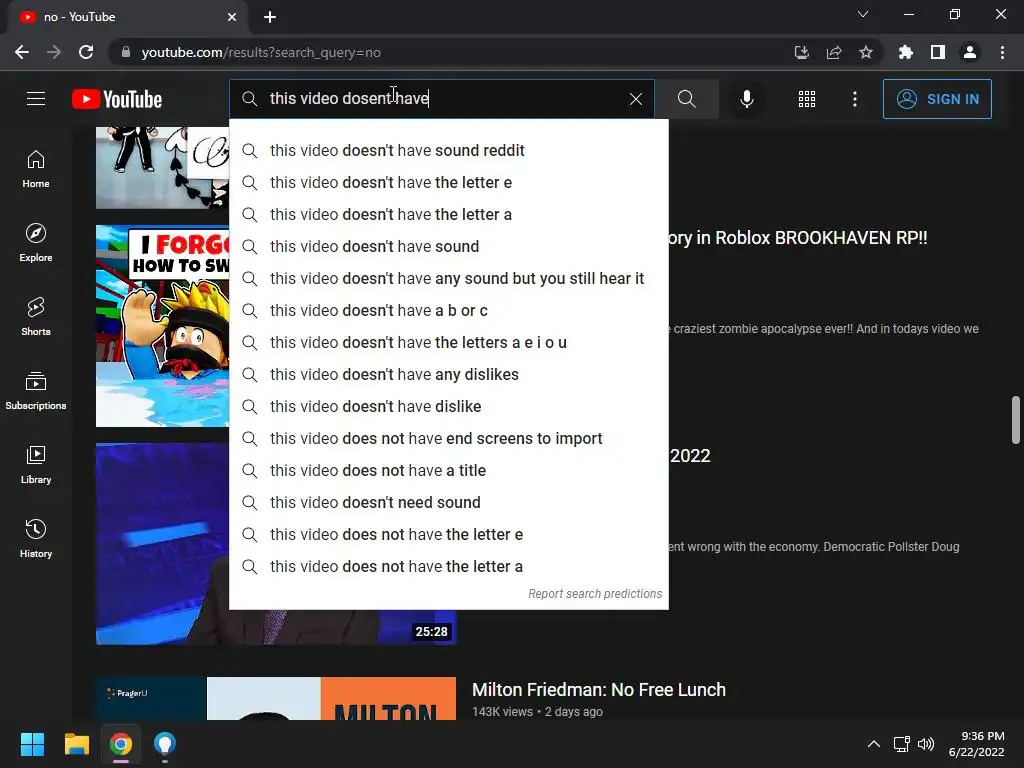Open the Roblox BROOKHAVEN RP video title
The image size is (1024, 768).
point(798,238)
